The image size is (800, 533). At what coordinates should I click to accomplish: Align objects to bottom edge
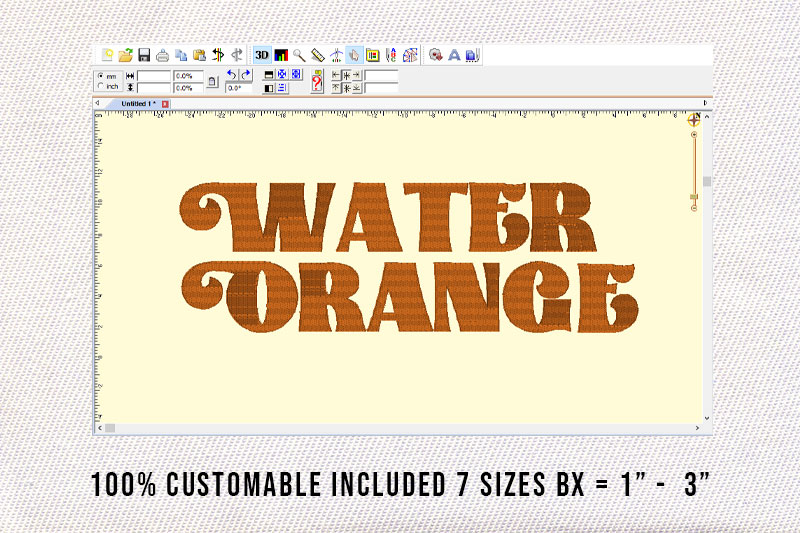click(x=357, y=88)
